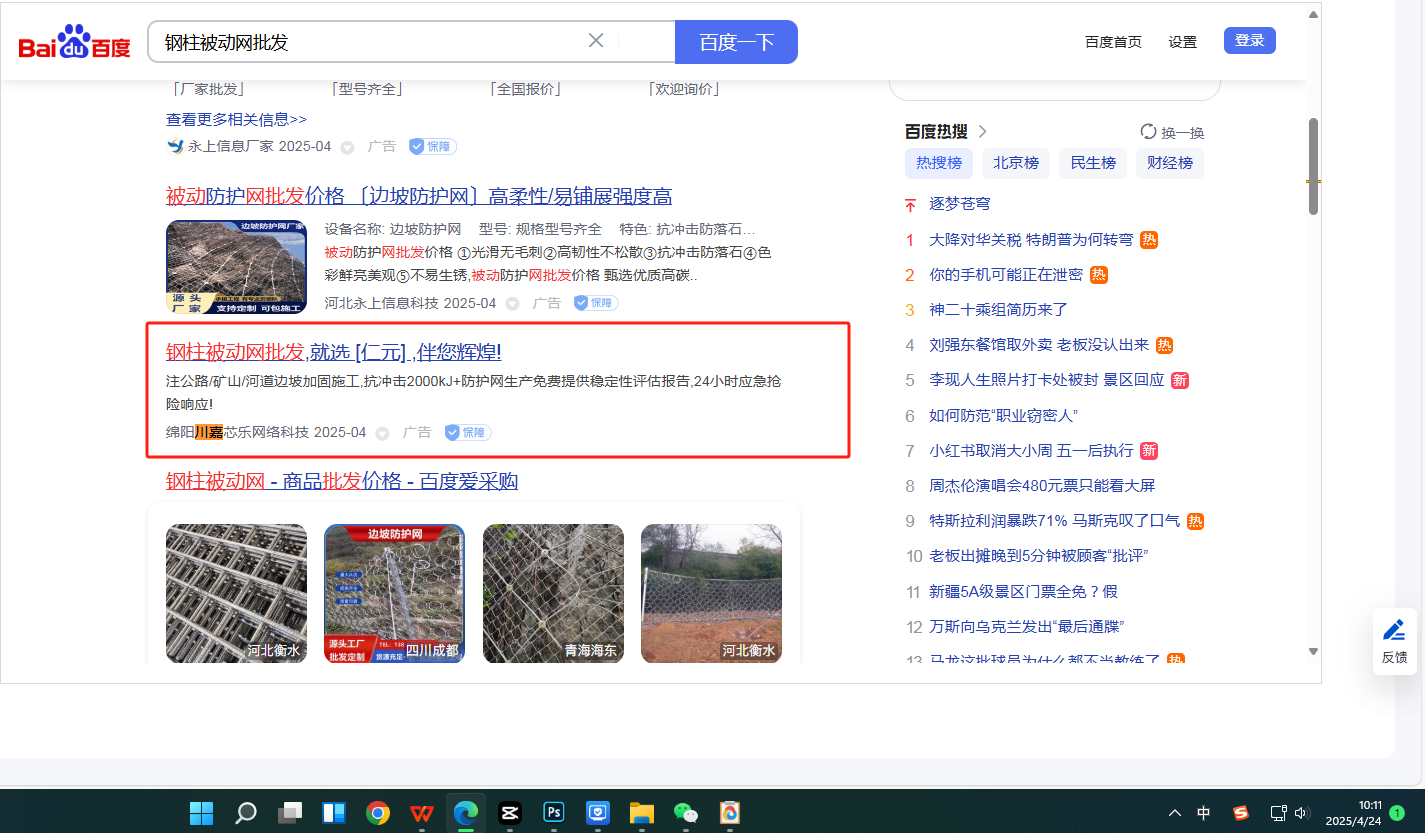
Task: Click the 反馈 feedback pencil icon
Action: tap(1394, 630)
